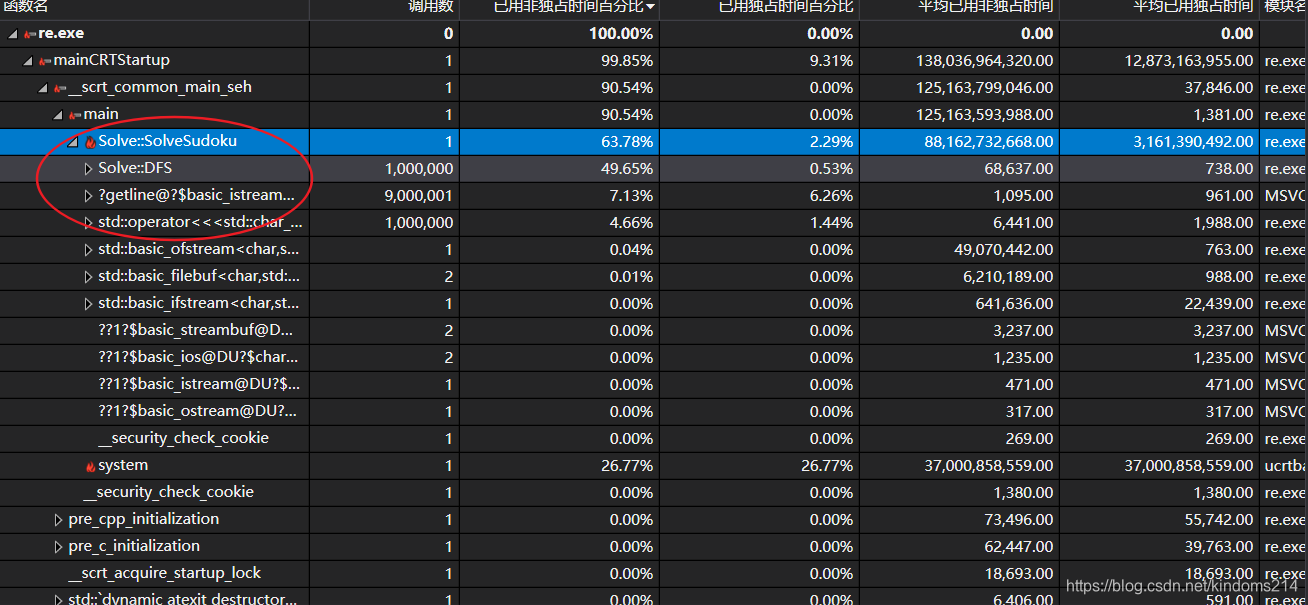Screen dimensions: 1308x605
Task: Click the 22,439.00 exclusive time cell
Action: pyautogui.click(x=1160, y=304)
